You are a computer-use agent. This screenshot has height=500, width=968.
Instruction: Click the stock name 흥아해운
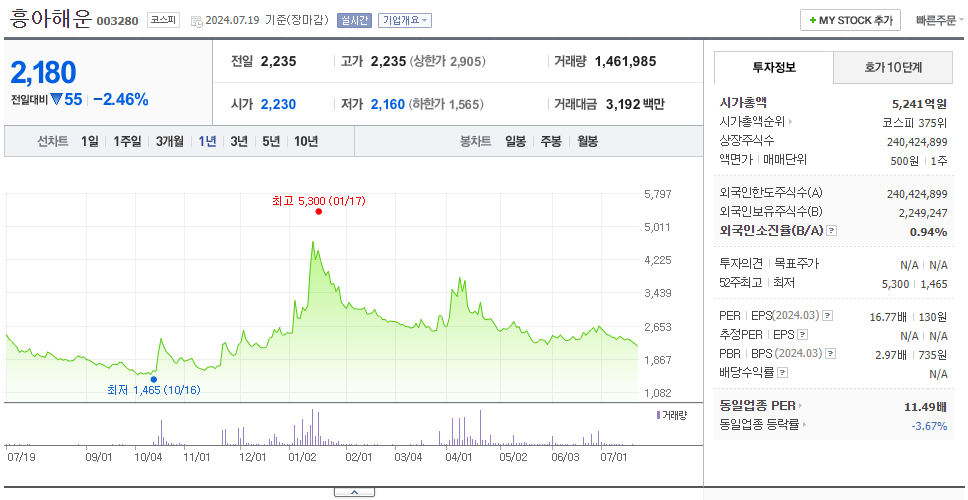(x=50, y=20)
